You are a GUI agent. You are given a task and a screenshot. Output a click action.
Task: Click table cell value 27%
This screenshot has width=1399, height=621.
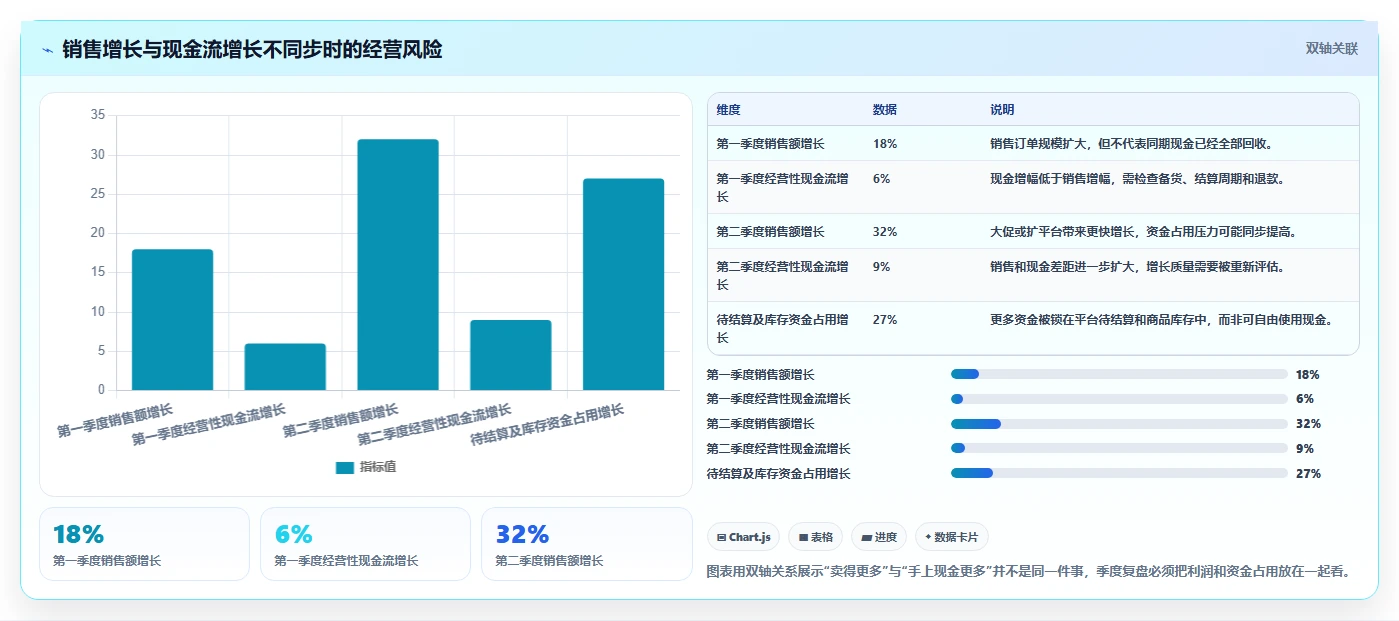885,320
